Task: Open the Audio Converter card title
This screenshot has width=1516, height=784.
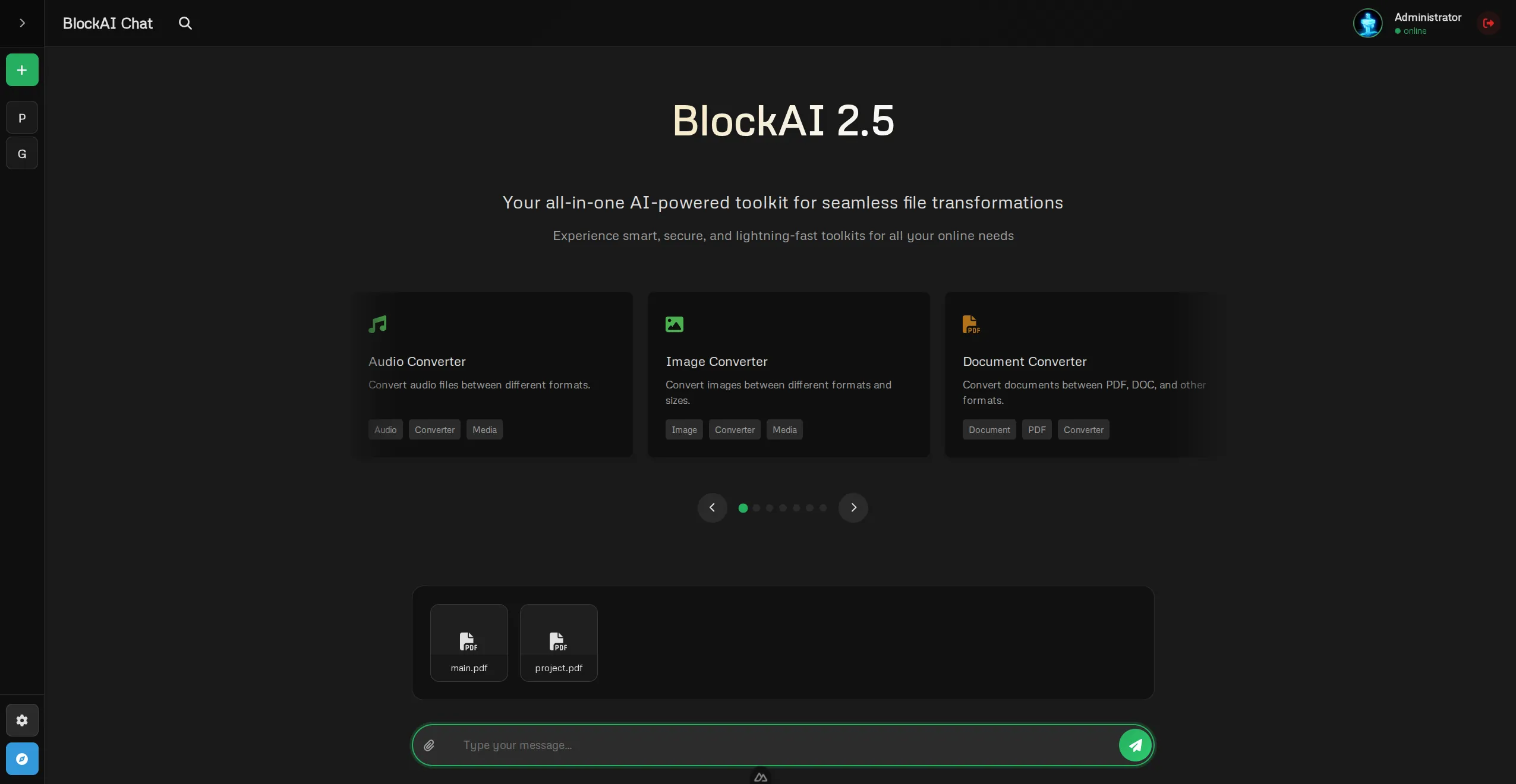Action: [x=417, y=361]
